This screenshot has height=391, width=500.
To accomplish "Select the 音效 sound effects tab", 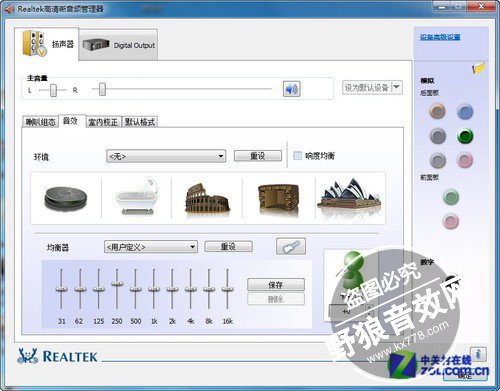I will coord(71,121).
